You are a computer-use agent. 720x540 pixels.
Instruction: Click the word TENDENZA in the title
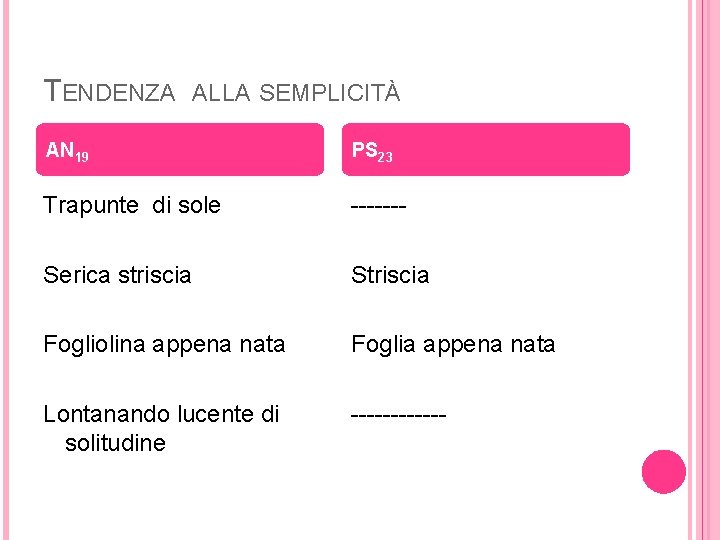click(110, 92)
